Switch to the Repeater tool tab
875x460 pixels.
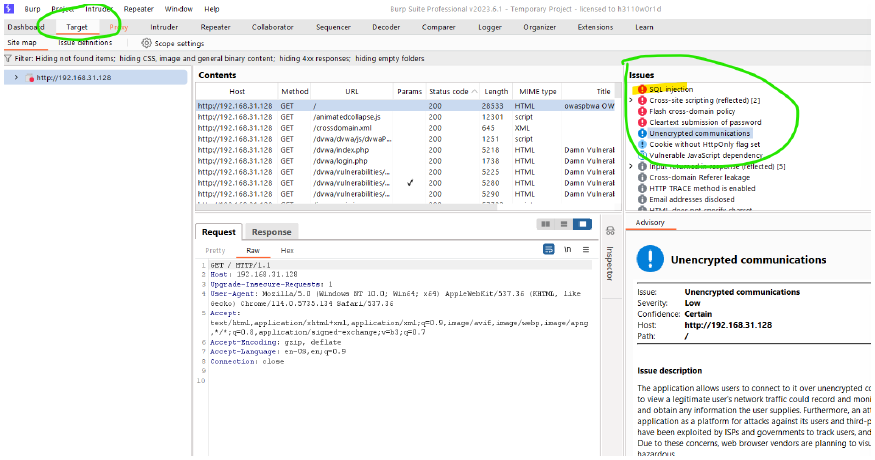[215, 27]
